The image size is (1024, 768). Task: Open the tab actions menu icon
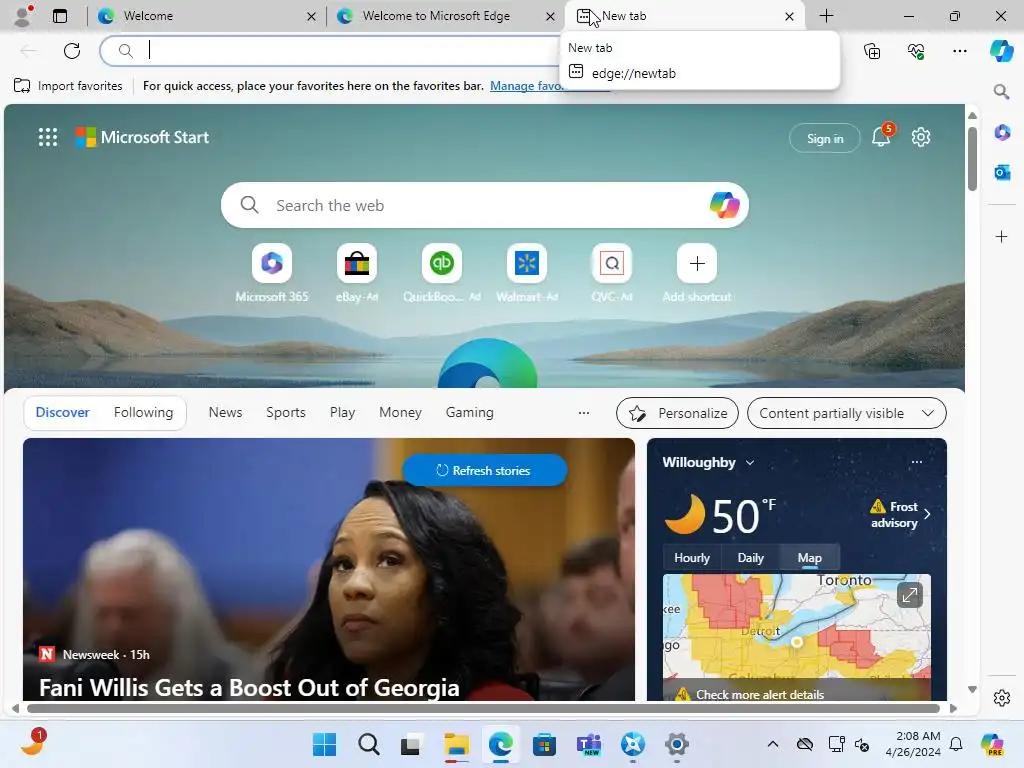click(x=60, y=16)
